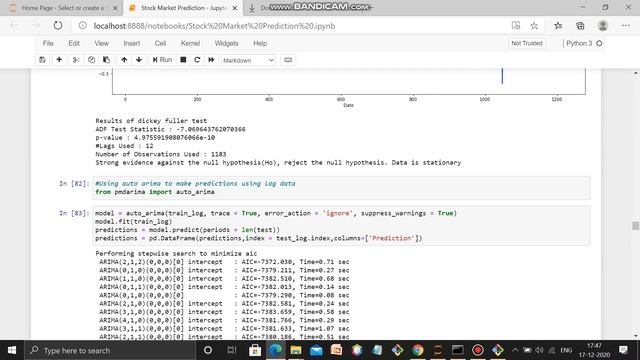Cut selected cells with the scissors icon
Screen dimensions: 640x360
click(76, 60)
